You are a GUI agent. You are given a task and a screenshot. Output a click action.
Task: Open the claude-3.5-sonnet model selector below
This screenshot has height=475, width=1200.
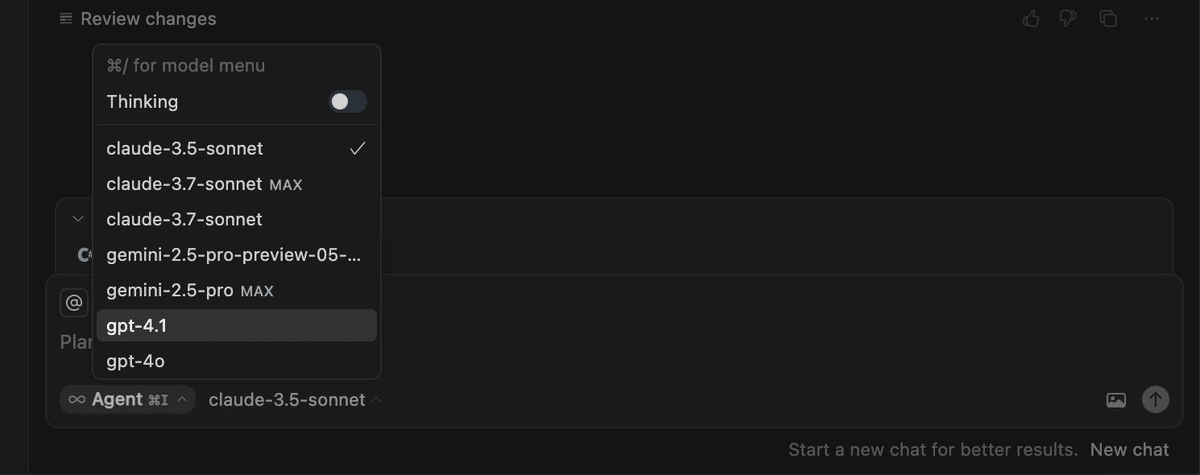point(294,400)
